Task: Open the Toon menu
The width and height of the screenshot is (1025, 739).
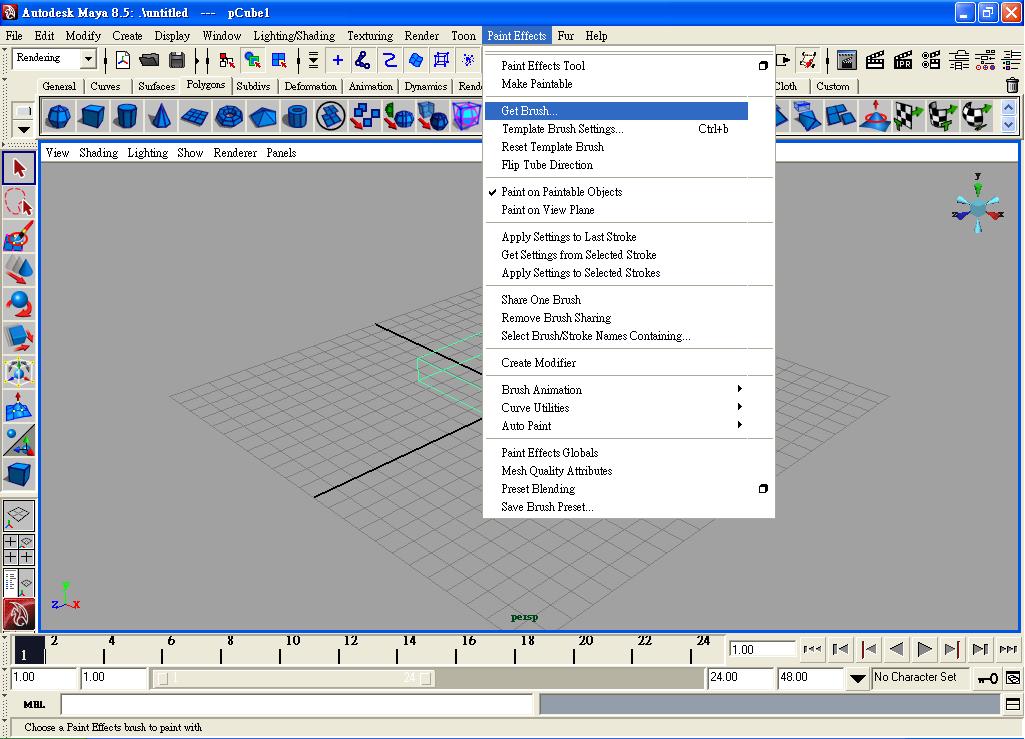Action: point(463,36)
